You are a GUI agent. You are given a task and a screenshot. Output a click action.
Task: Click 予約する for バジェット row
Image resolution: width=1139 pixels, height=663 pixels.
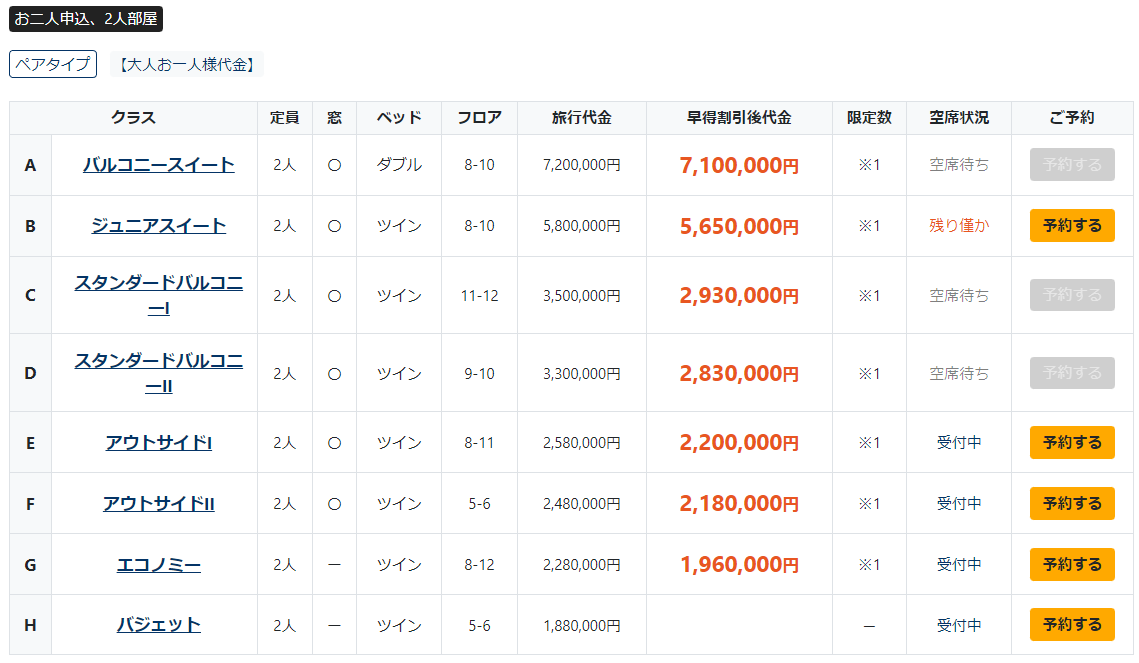click(x=1072, y=625)
